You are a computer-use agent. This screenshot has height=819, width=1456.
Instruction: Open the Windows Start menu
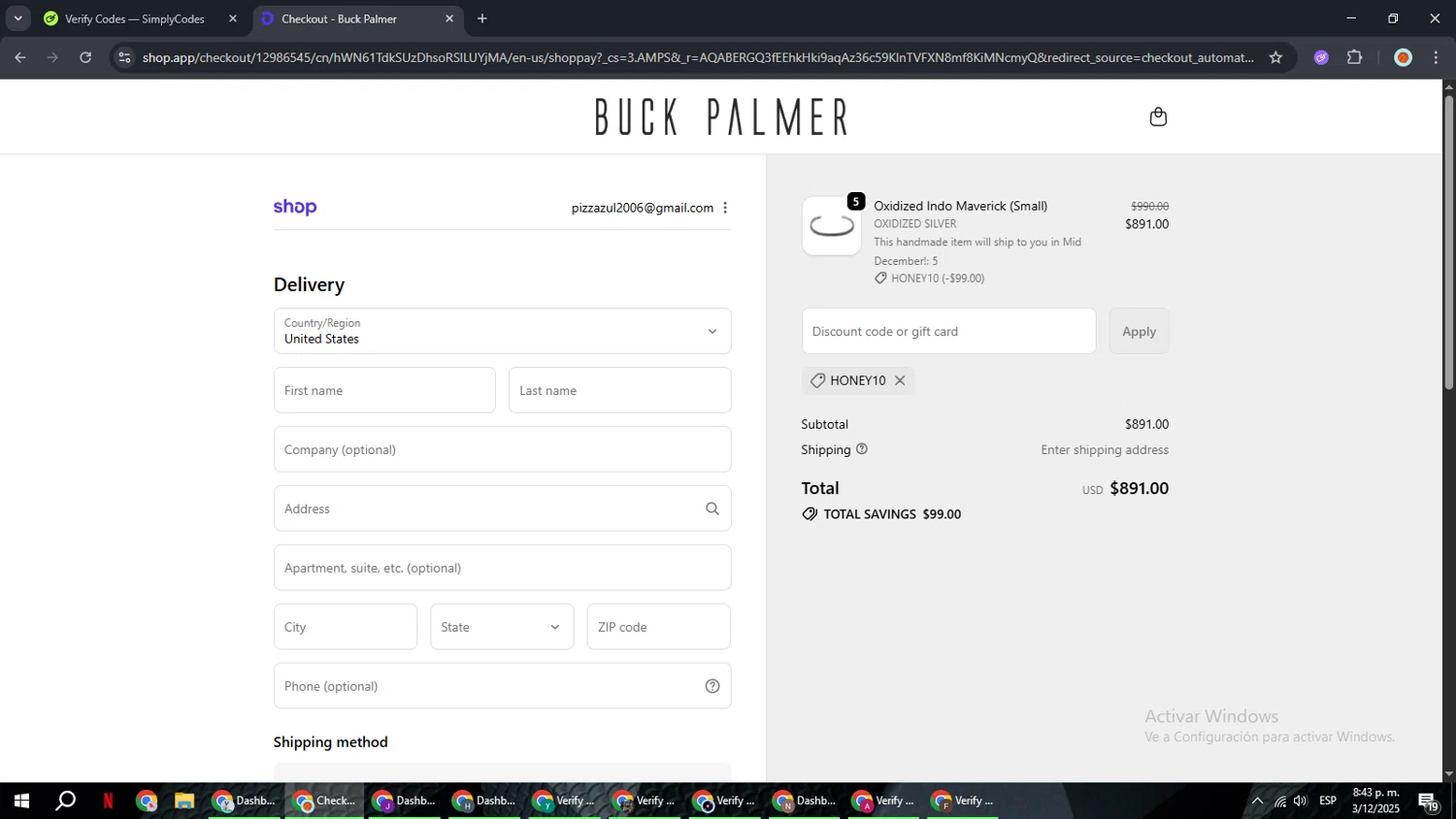[x=21, y=801]
